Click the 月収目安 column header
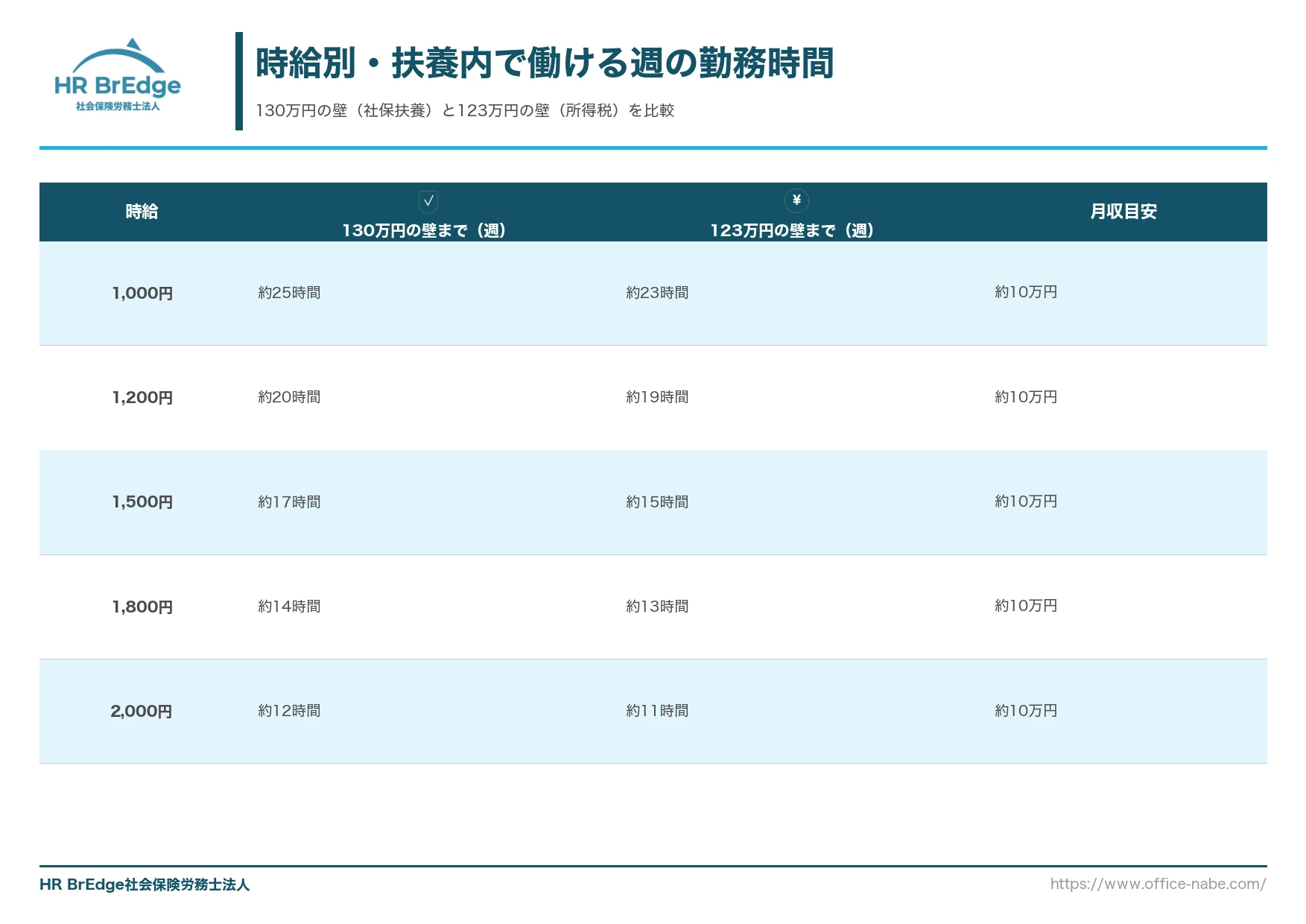1306x924 pixels. coord(1123,212)
